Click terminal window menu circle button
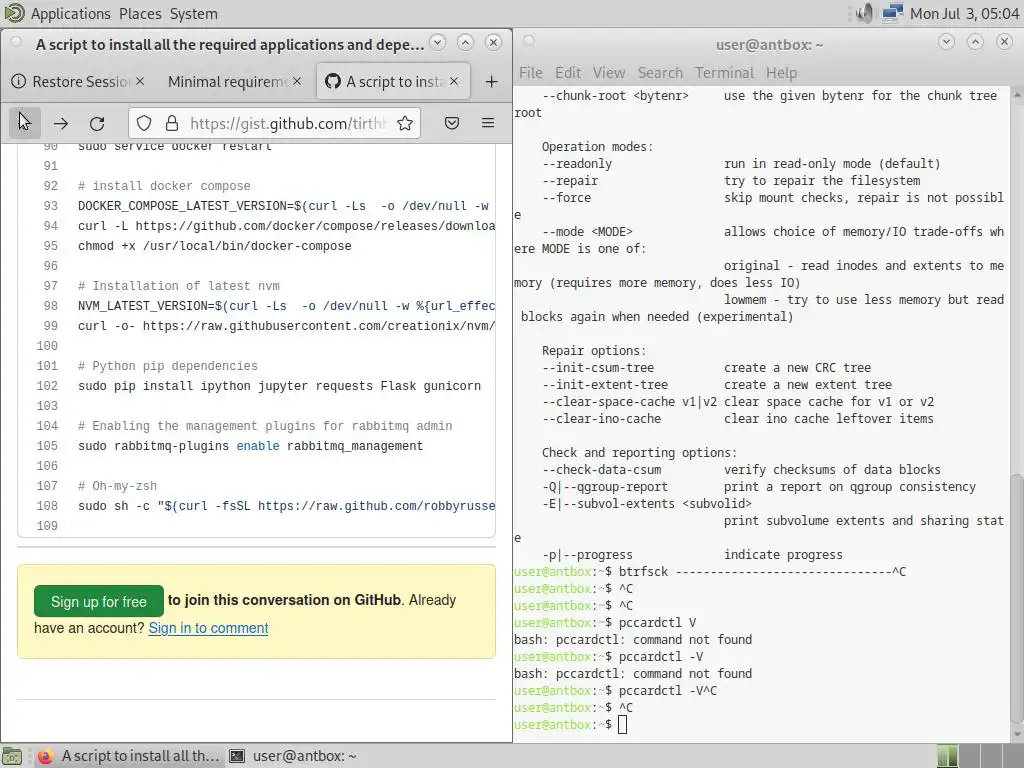This screenshot has width=1024, height=768. tap(529, 41)
